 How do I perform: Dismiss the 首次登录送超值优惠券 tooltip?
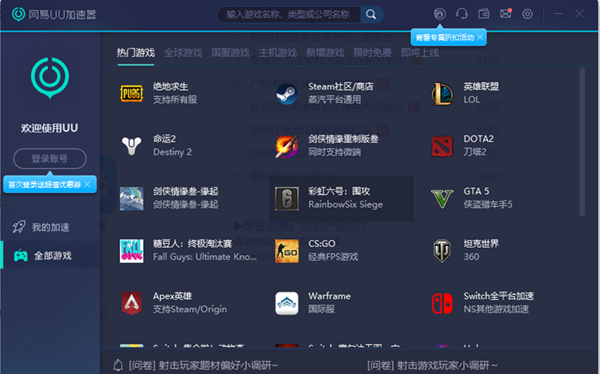coord(87,185)
